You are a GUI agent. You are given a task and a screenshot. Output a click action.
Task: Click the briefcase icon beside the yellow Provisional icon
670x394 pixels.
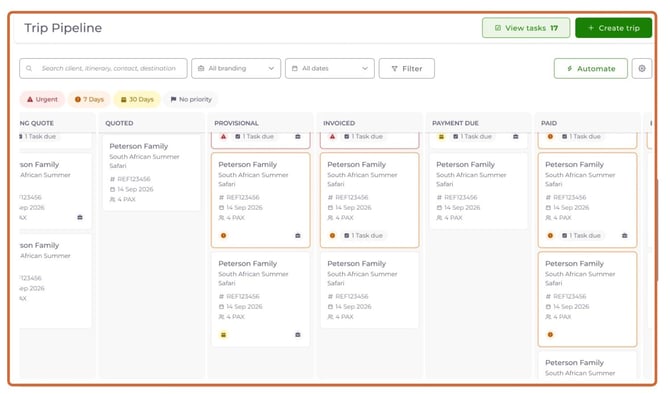(x=298, y=335)
